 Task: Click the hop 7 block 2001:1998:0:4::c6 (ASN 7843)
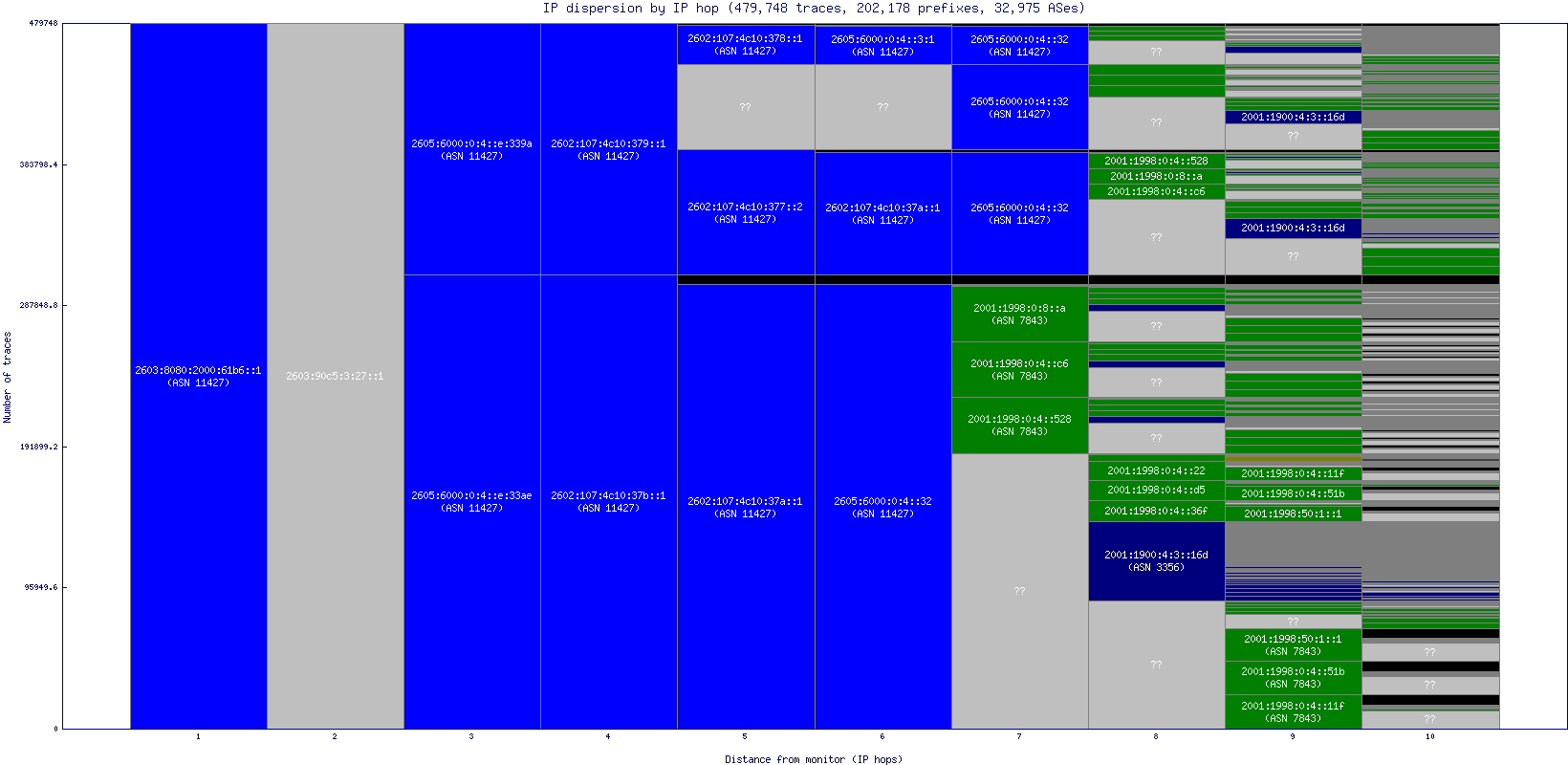coord(1020,369)
